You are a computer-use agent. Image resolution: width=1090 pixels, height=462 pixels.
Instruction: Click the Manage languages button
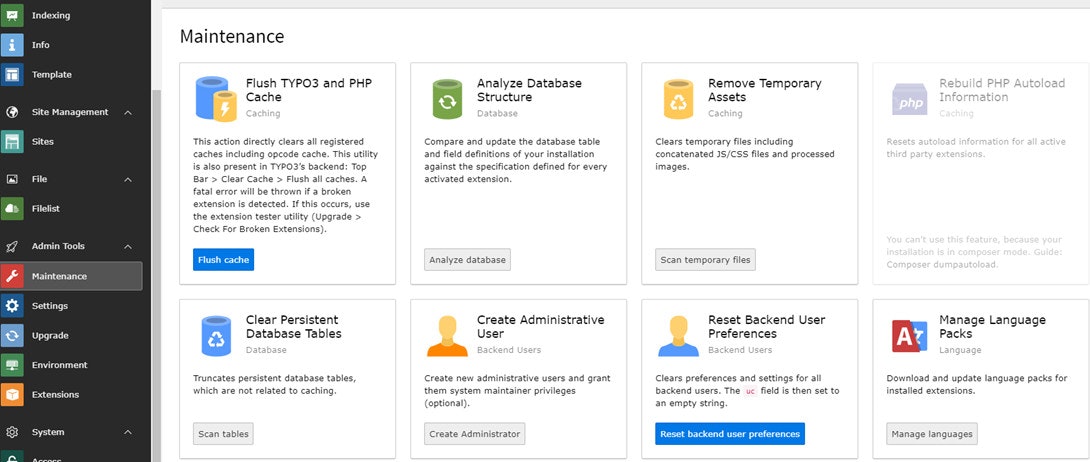[x=931, y=434]
